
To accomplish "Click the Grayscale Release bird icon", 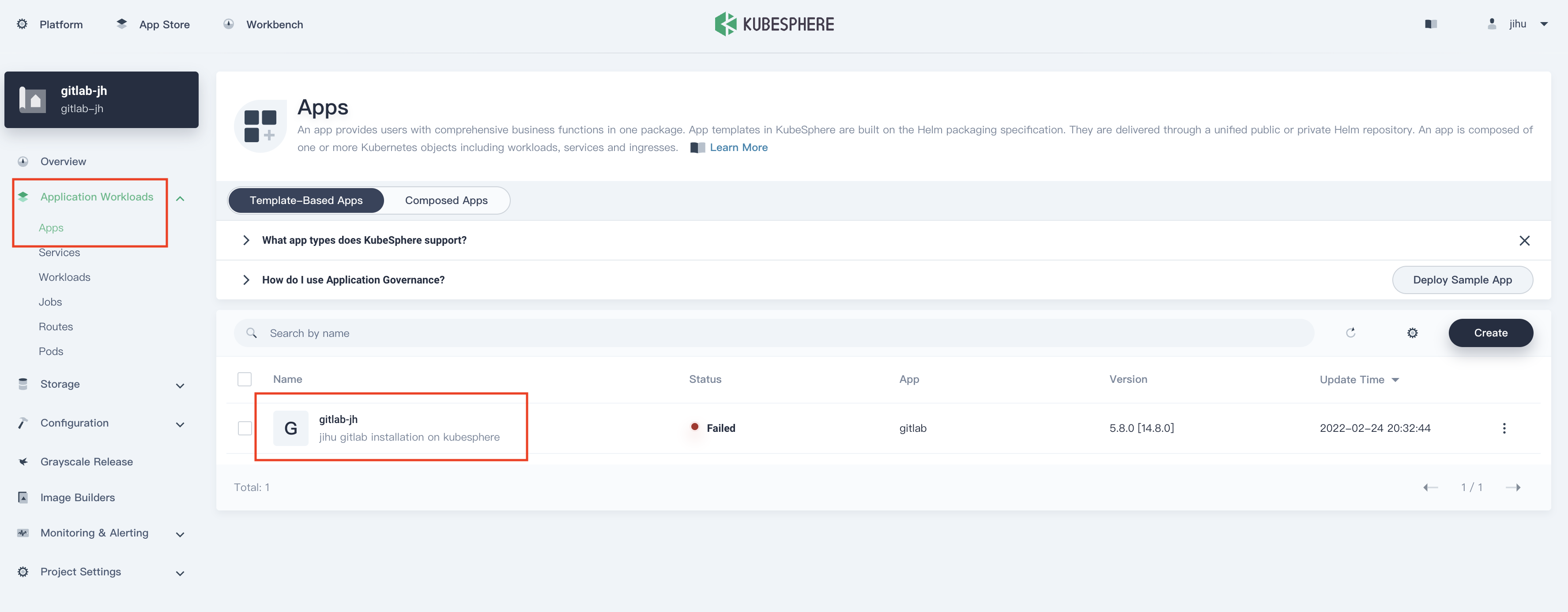I will pos(23,461).
